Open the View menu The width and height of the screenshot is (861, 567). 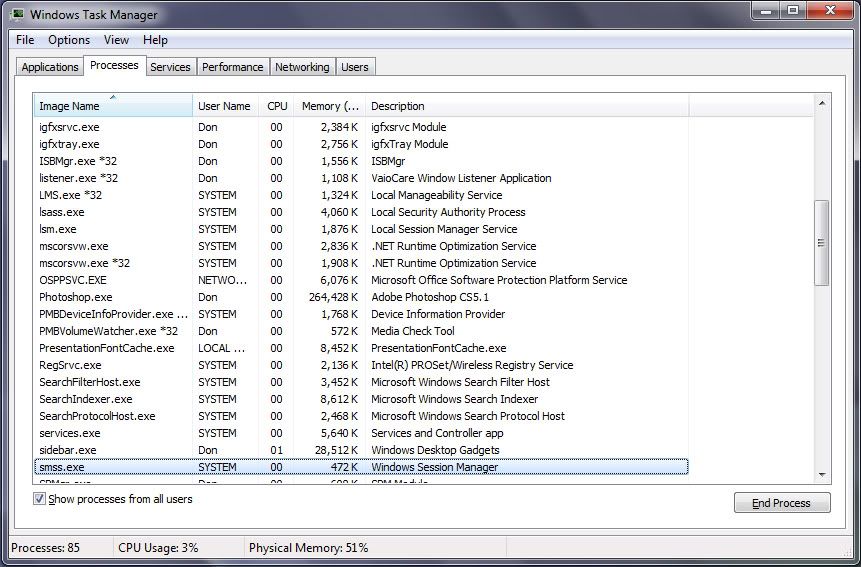[x=116, y=40]
